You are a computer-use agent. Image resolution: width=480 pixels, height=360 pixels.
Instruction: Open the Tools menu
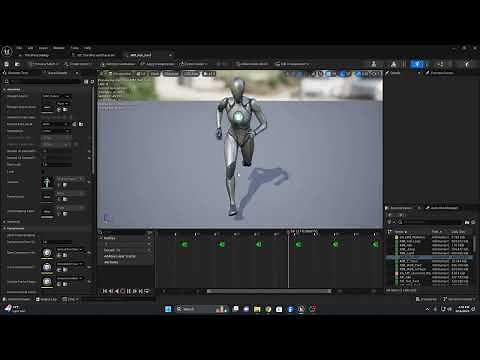click(75, 48)
